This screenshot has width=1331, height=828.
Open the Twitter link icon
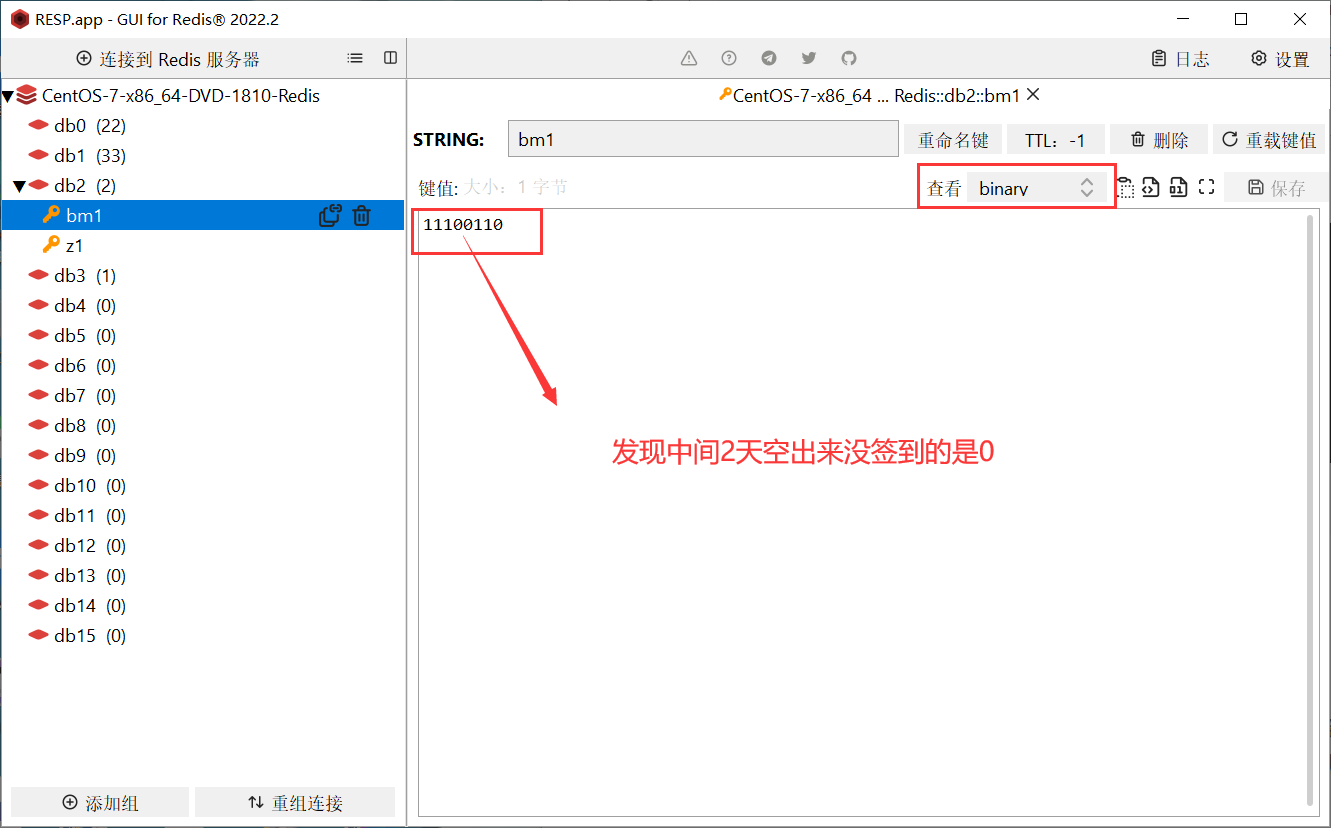(809, 58)
